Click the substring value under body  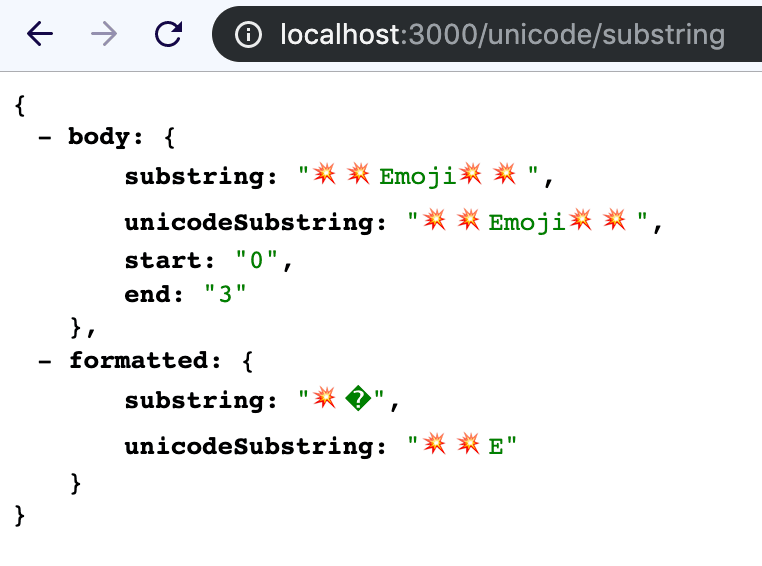(x=418, y=175)
